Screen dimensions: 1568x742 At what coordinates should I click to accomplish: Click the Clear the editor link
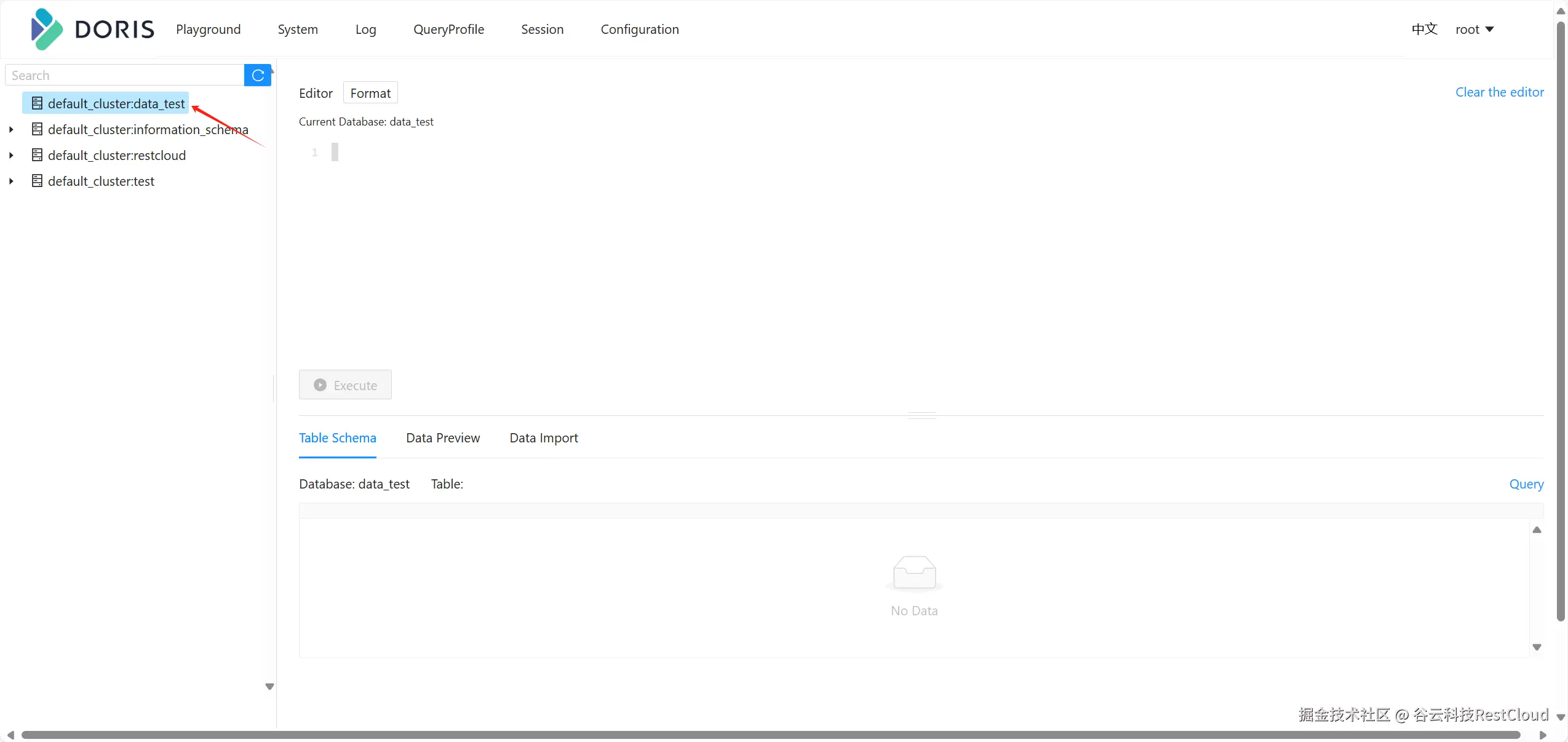pos(1499,92)
